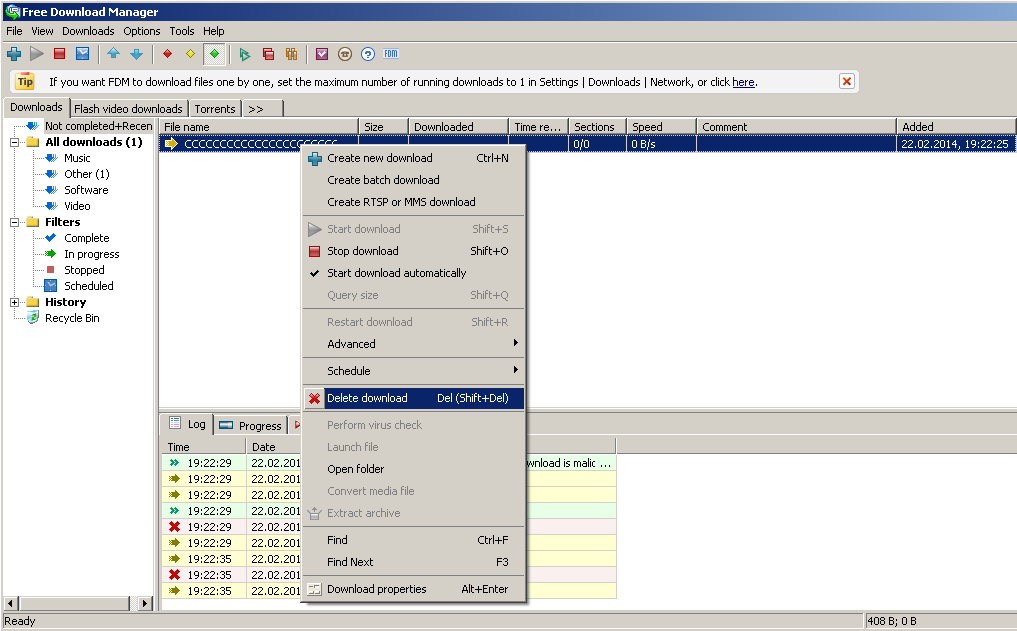Select the In progress filter
The height and width of the screenshot is (631, 1017).
pyautogui.click(x=91, y=254)
